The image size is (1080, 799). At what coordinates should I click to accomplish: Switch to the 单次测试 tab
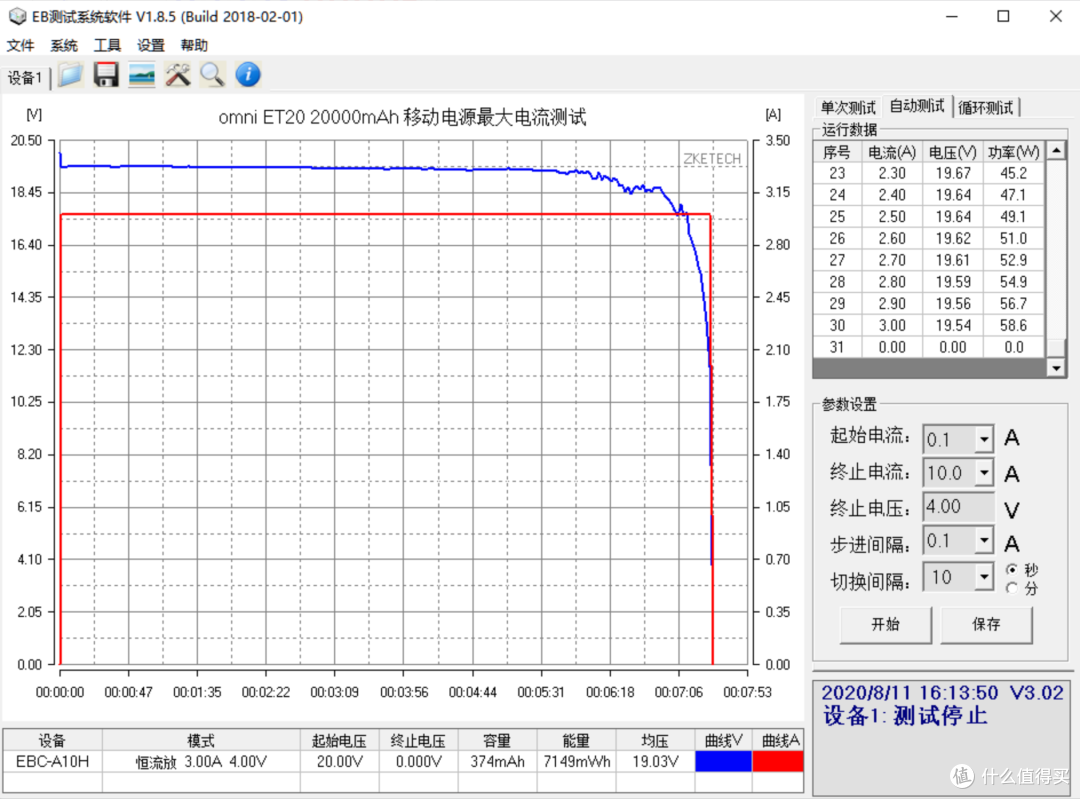pyautogui.click(x=848, y=107)
